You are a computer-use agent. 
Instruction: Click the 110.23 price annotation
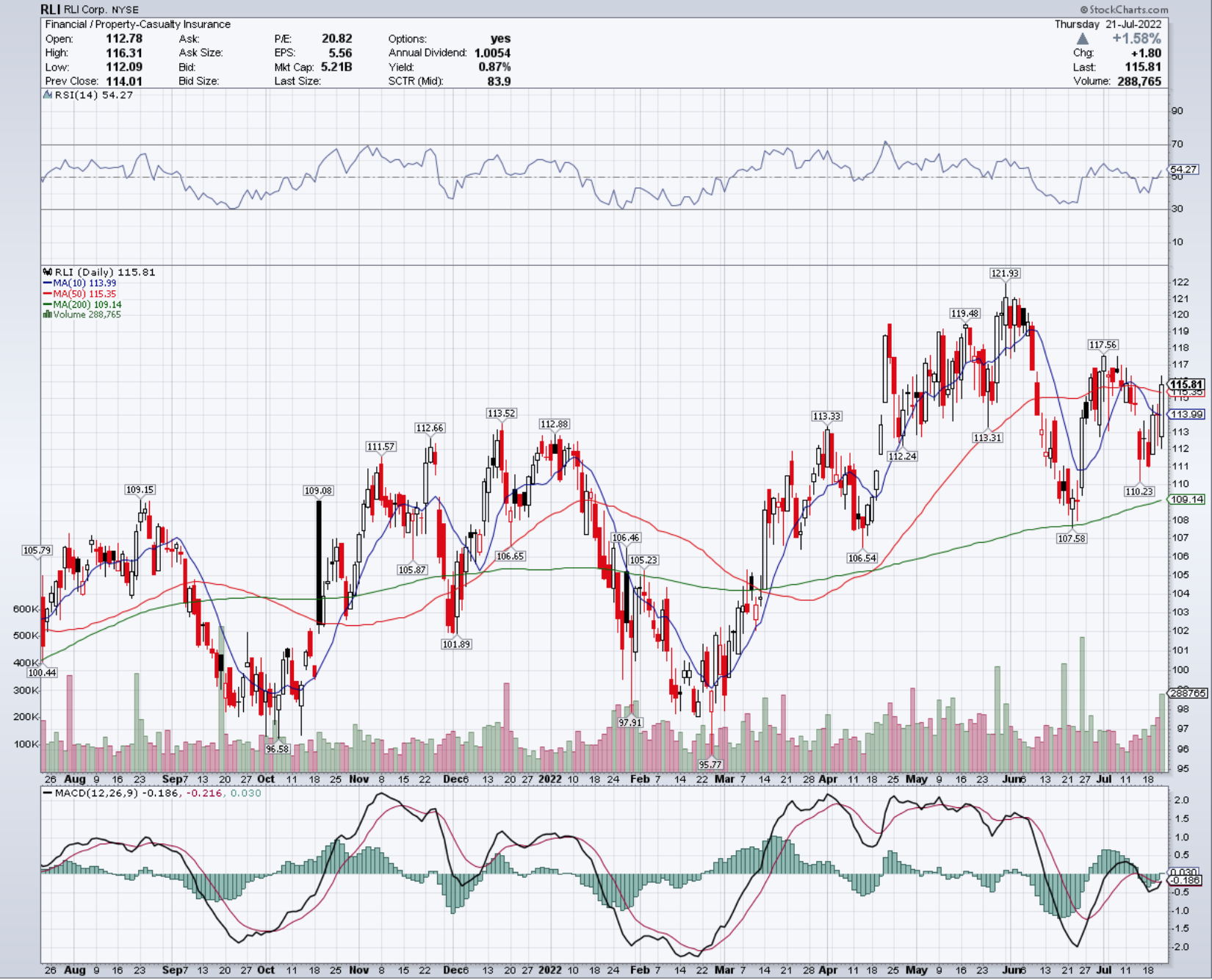1139,491
